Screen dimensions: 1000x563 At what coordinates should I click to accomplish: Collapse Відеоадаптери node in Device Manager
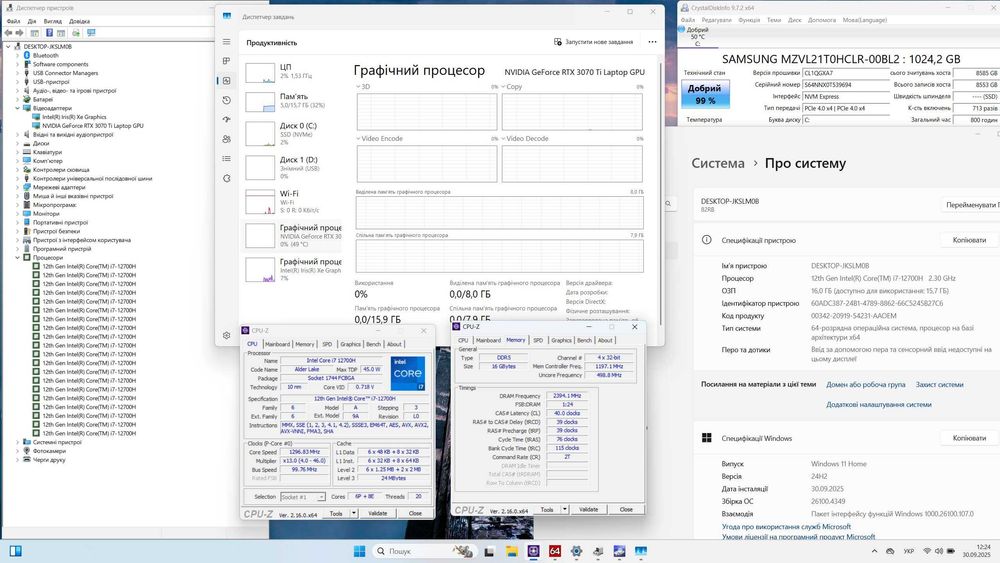point(17,108)
